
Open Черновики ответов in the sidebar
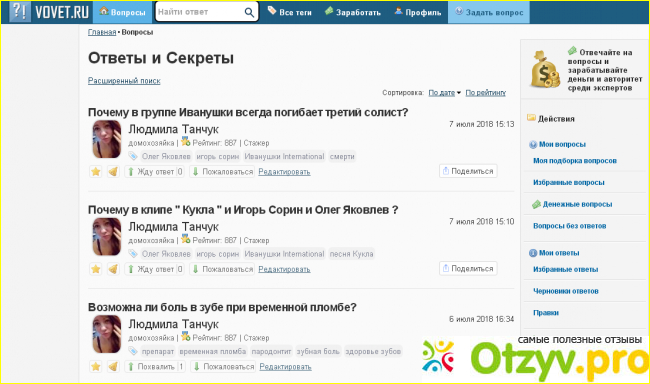(x=566, y=291)
